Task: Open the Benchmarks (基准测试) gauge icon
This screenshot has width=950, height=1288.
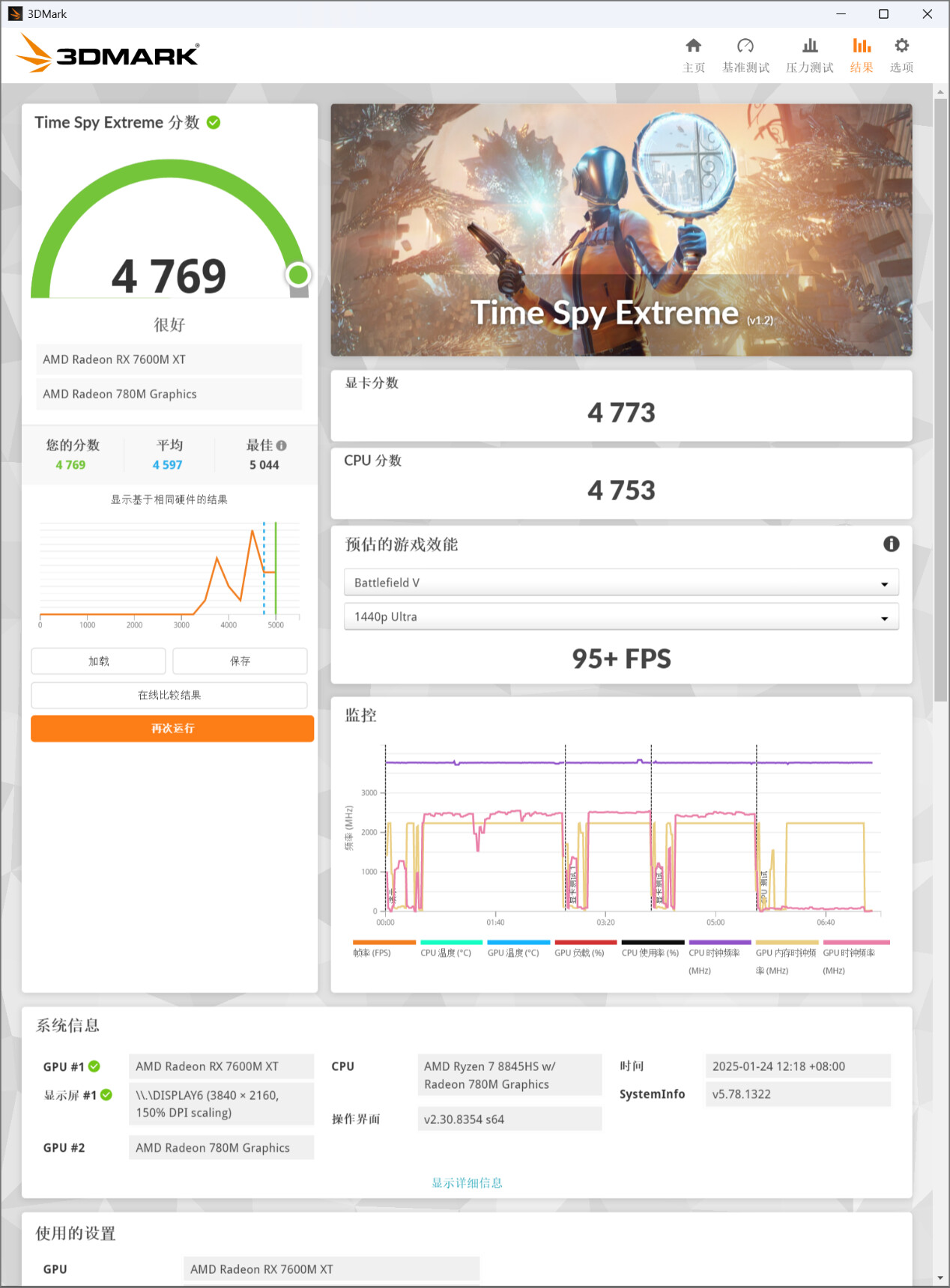Action: [745, 46]
